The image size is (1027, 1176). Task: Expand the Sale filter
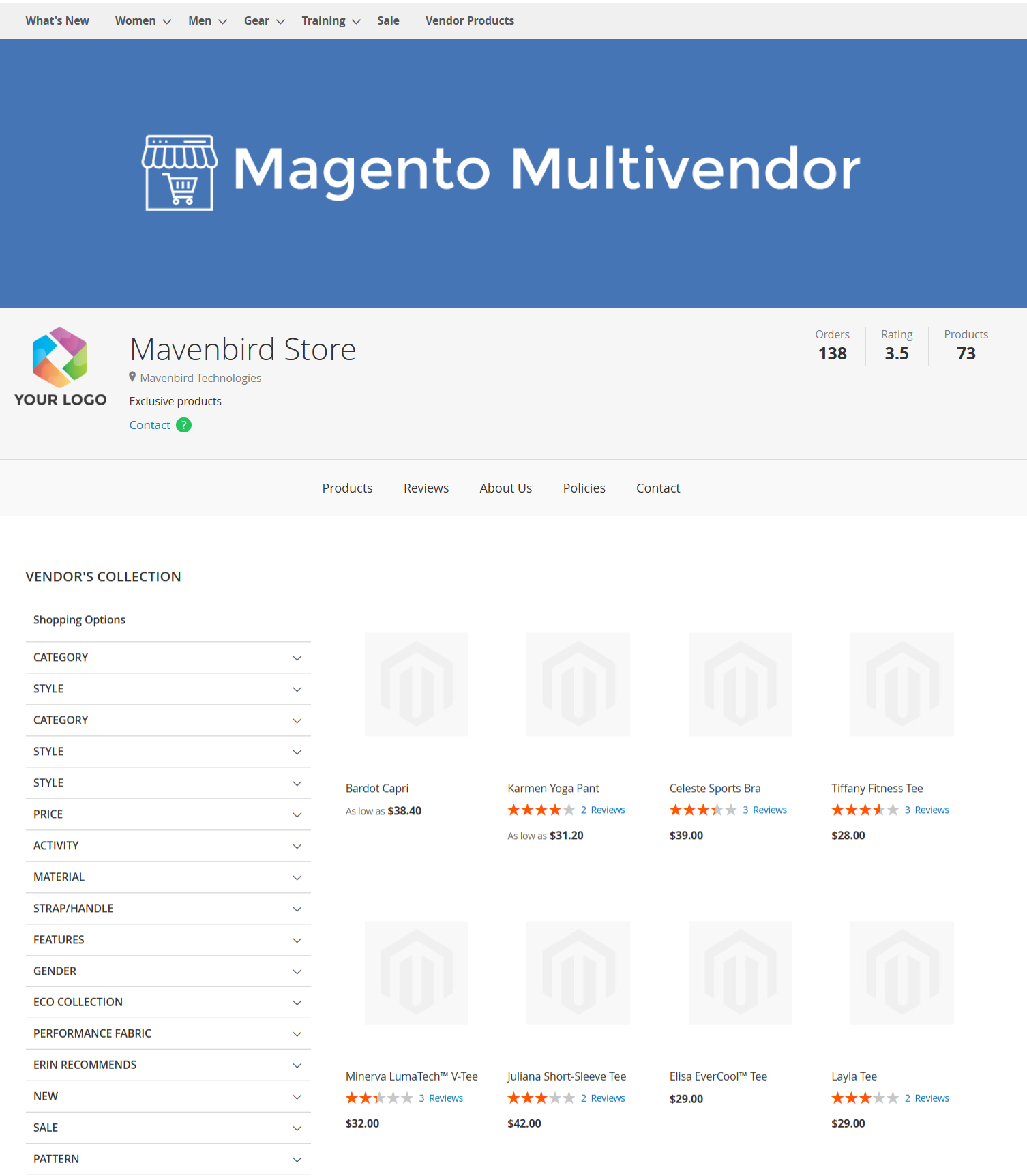[168, 1128]
